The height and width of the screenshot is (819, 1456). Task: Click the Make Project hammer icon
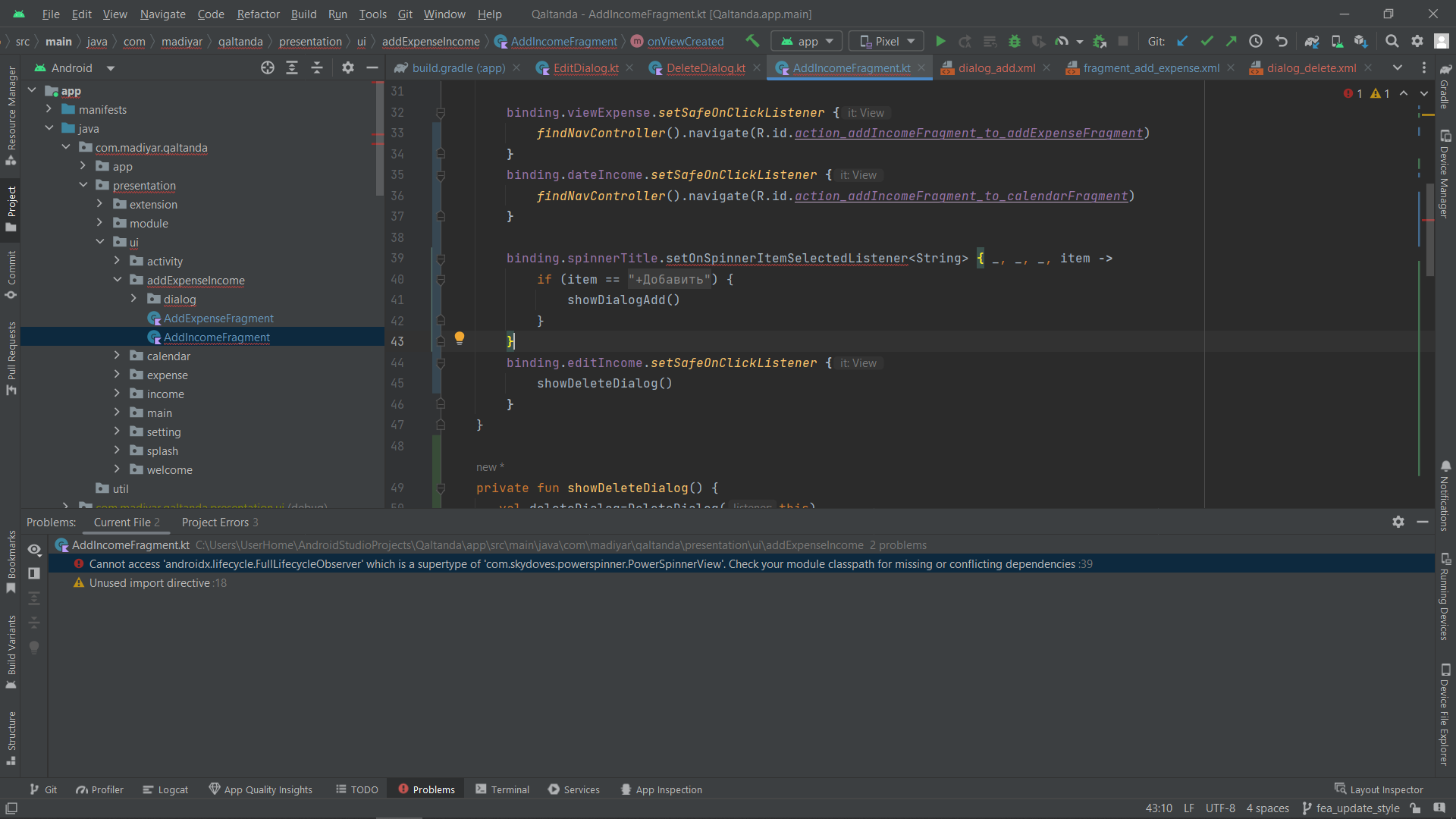(x=752, y=41)
